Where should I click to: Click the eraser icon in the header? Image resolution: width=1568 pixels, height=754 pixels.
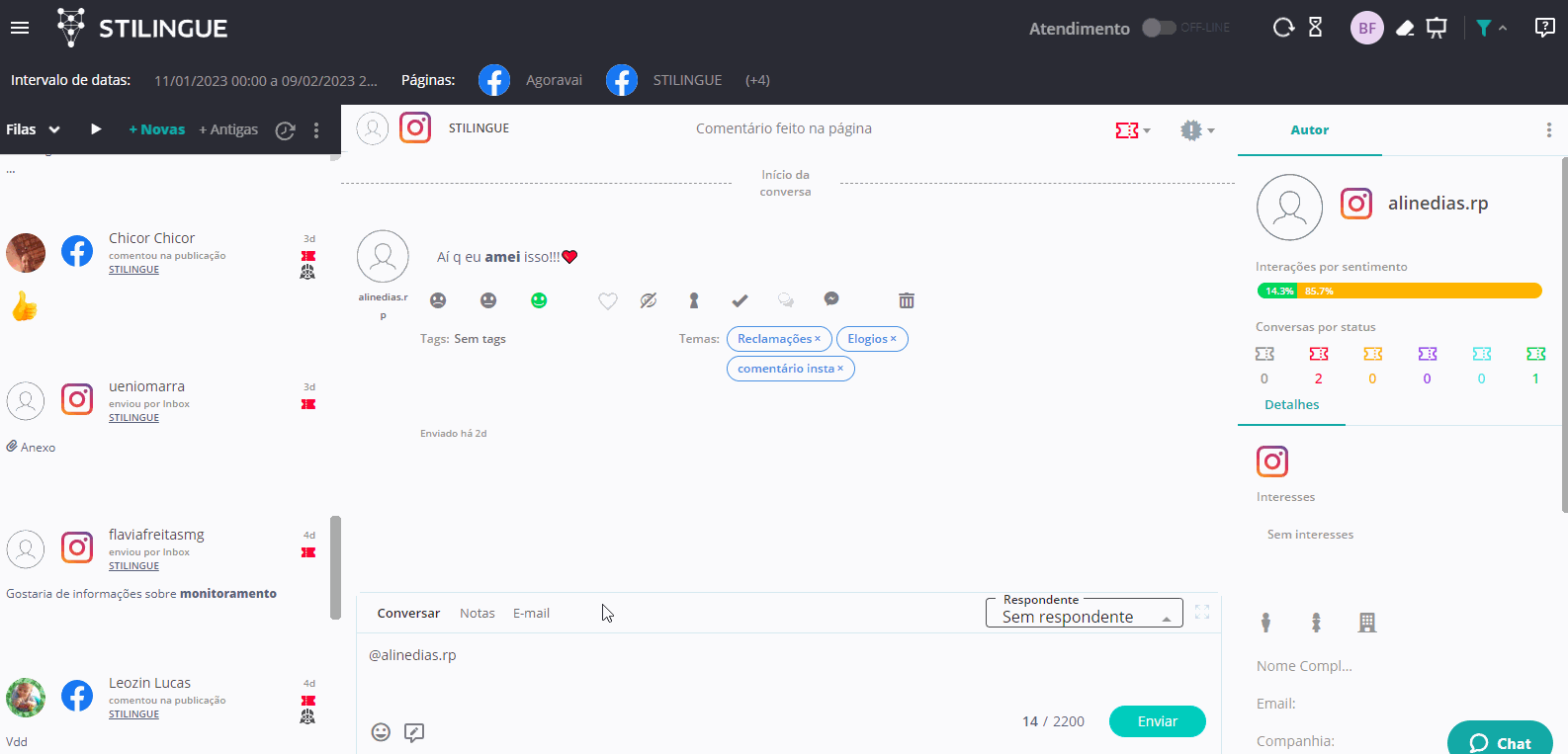click(1405, 28)
